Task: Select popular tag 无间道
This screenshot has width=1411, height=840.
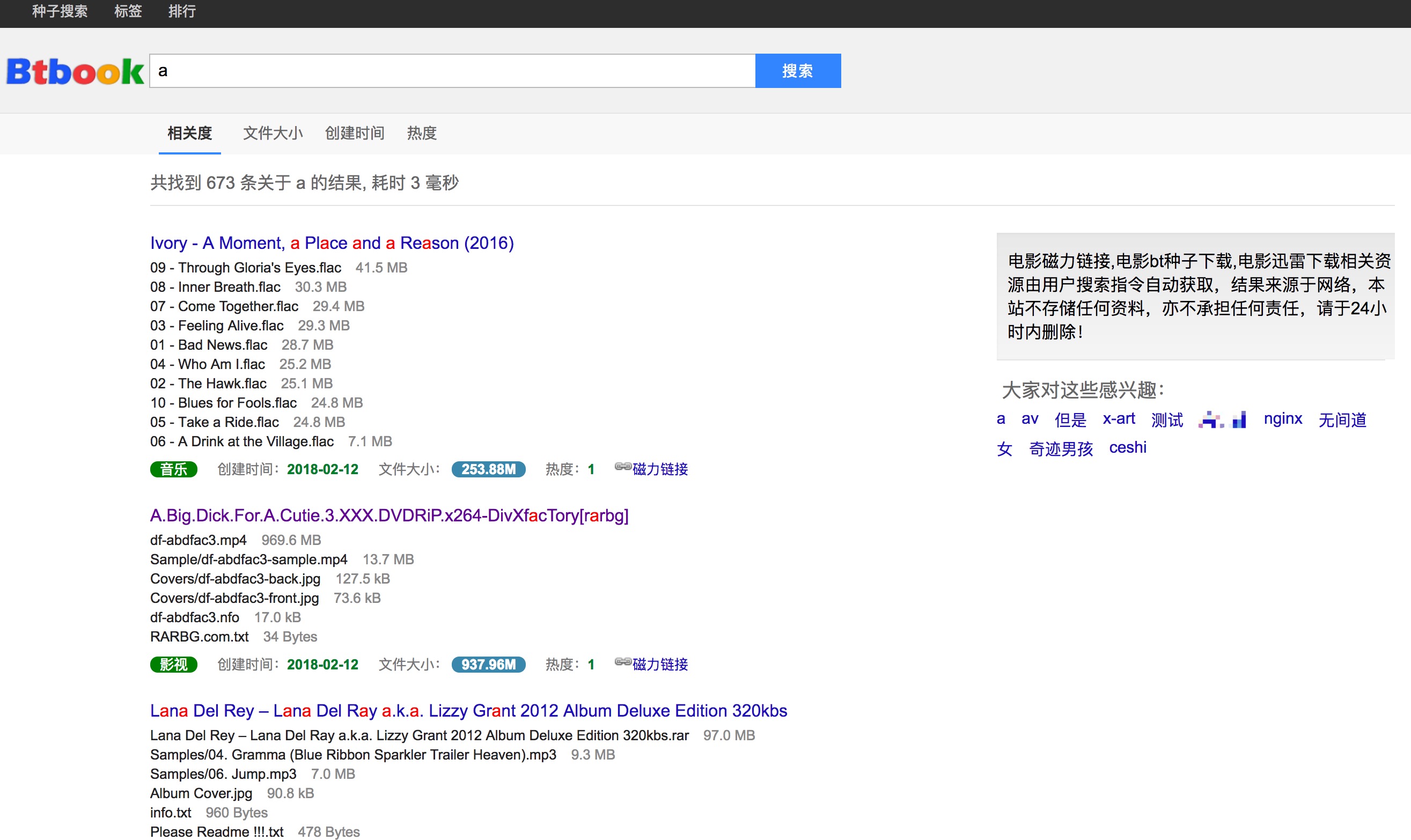Action: coord(1342,419)
